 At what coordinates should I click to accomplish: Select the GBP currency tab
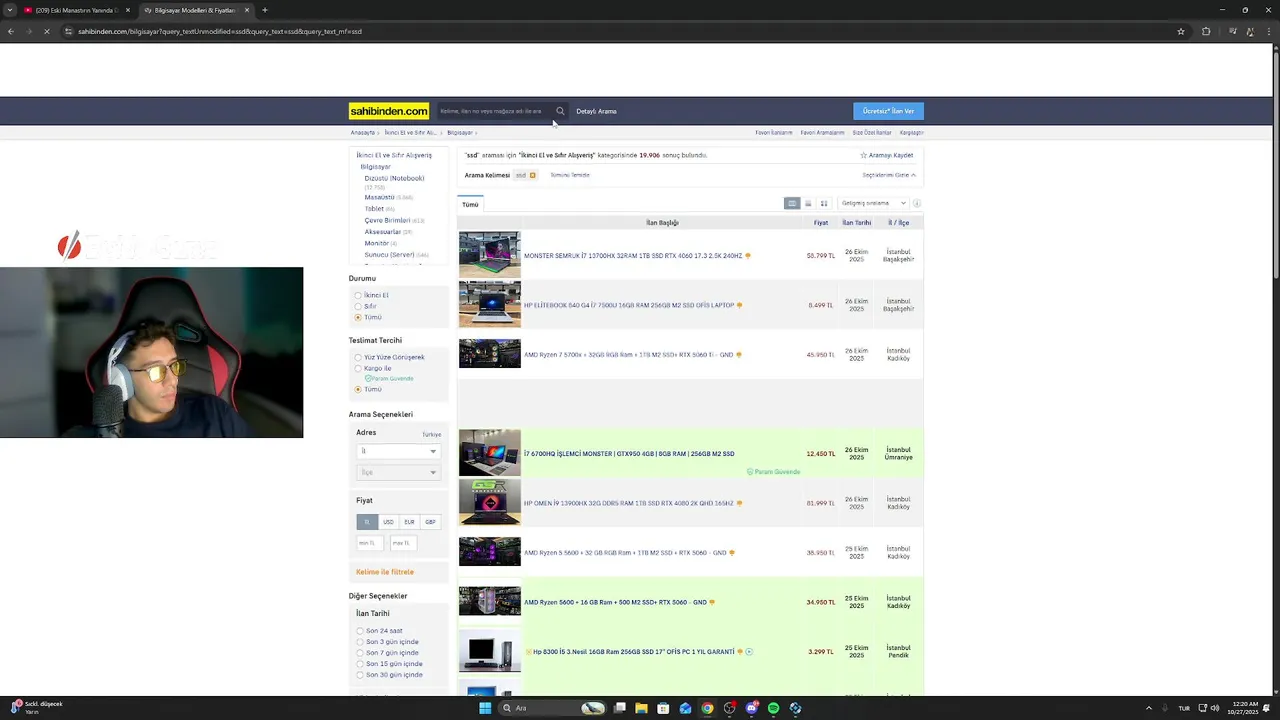430,522
